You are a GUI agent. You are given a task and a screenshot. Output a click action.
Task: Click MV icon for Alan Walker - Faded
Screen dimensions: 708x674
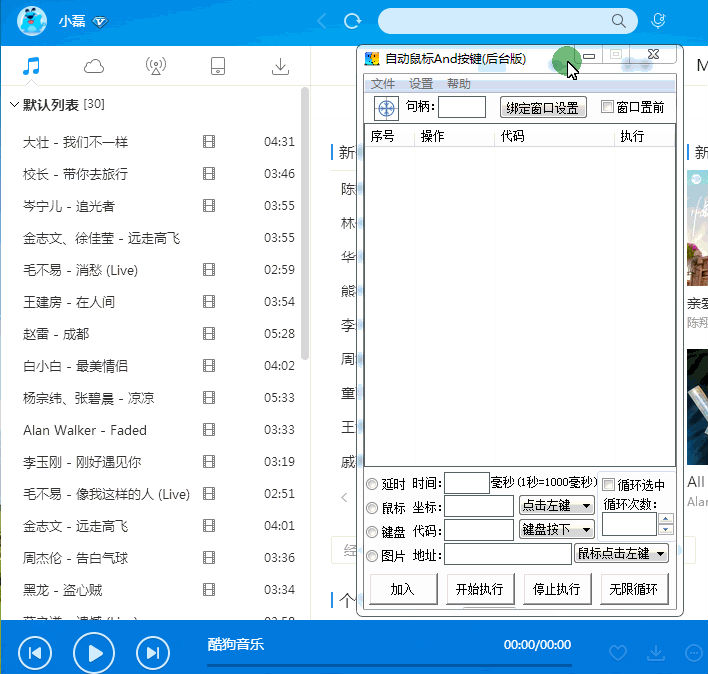click(209, 430)
